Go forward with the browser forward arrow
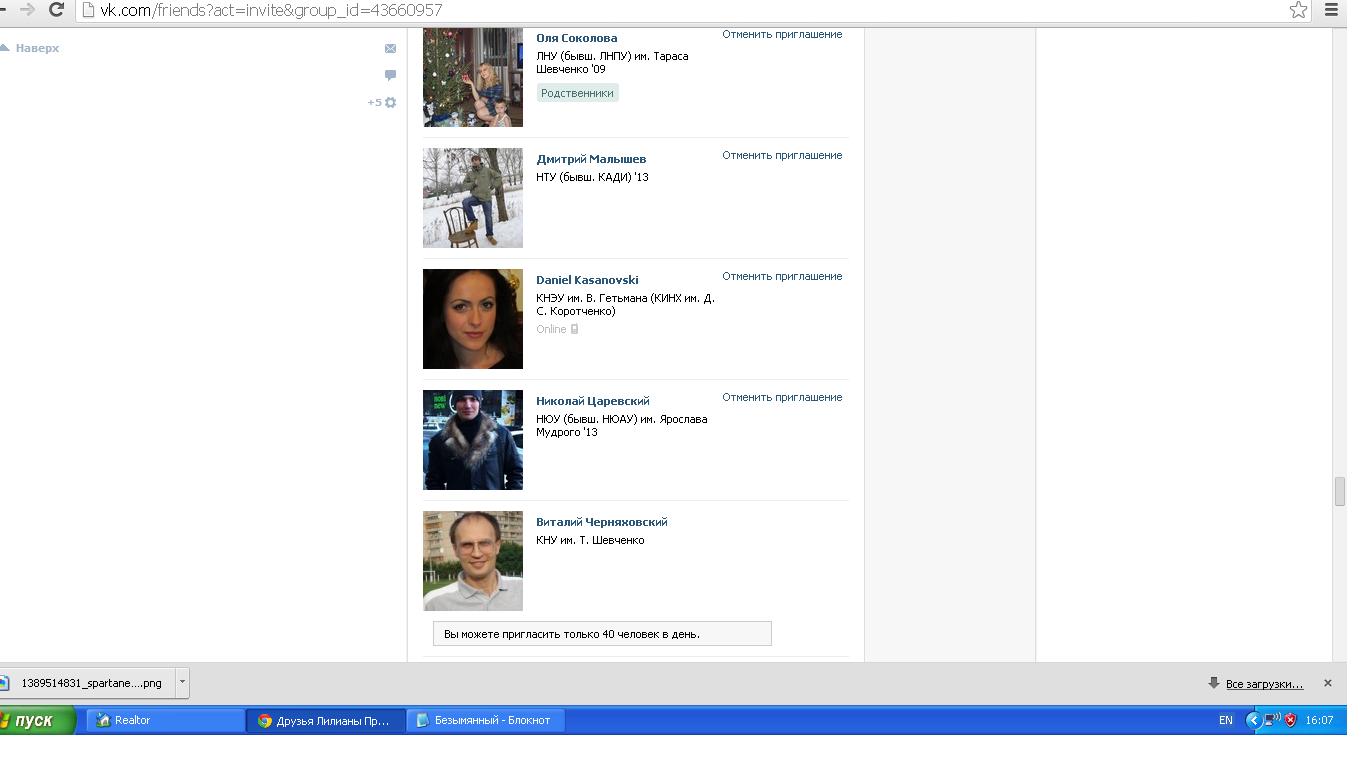The height and width of the screenshot is (768, 1366). (x=27, y=10)
